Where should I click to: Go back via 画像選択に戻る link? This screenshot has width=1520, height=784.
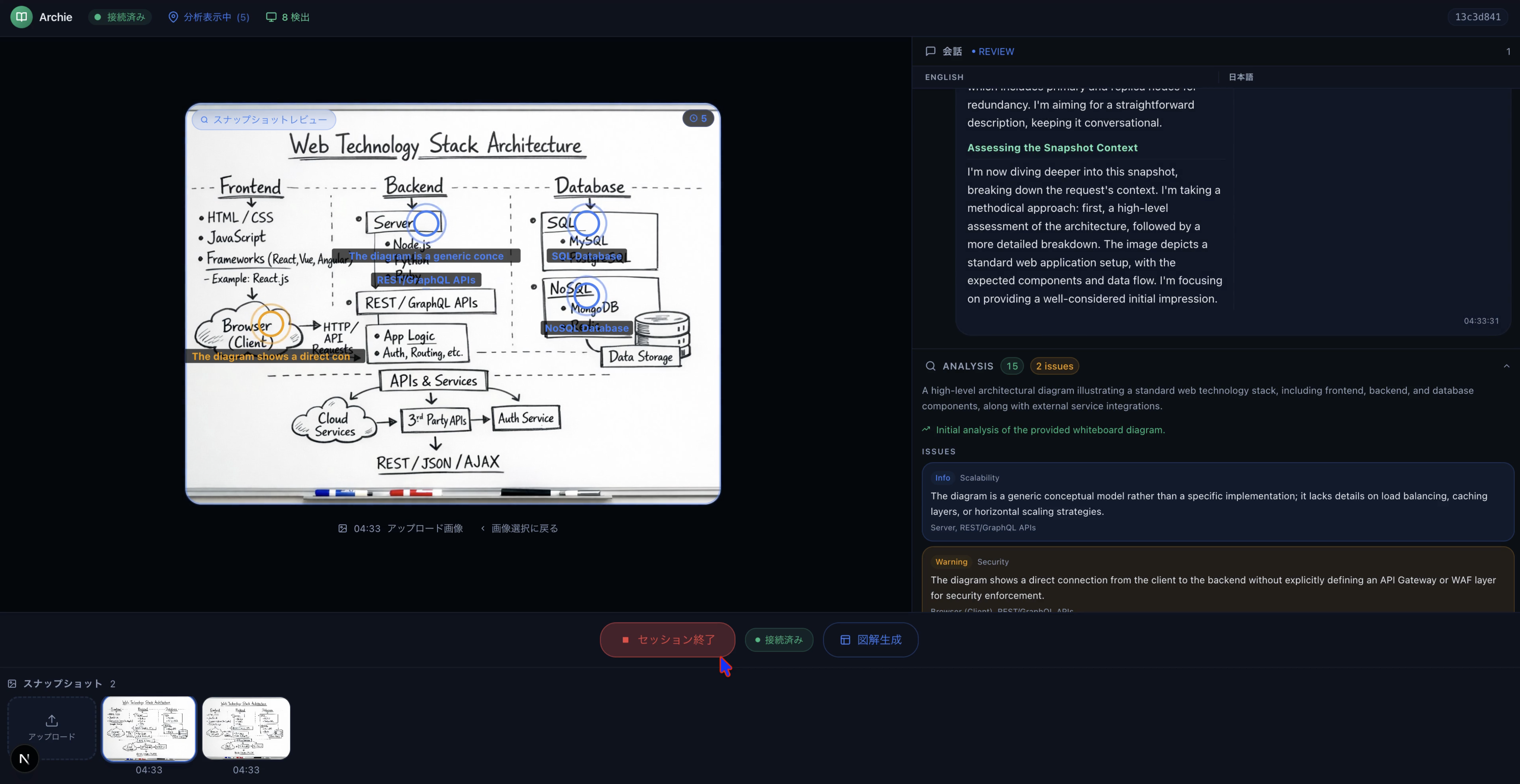pos(519,529)
